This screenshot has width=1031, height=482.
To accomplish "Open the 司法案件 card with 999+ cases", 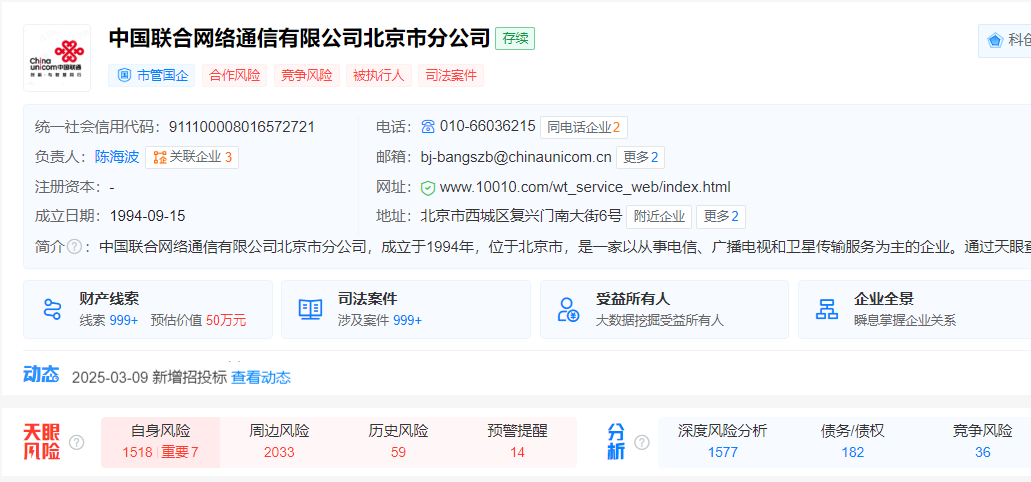I will pyautogui.click(x=406, y=309).
